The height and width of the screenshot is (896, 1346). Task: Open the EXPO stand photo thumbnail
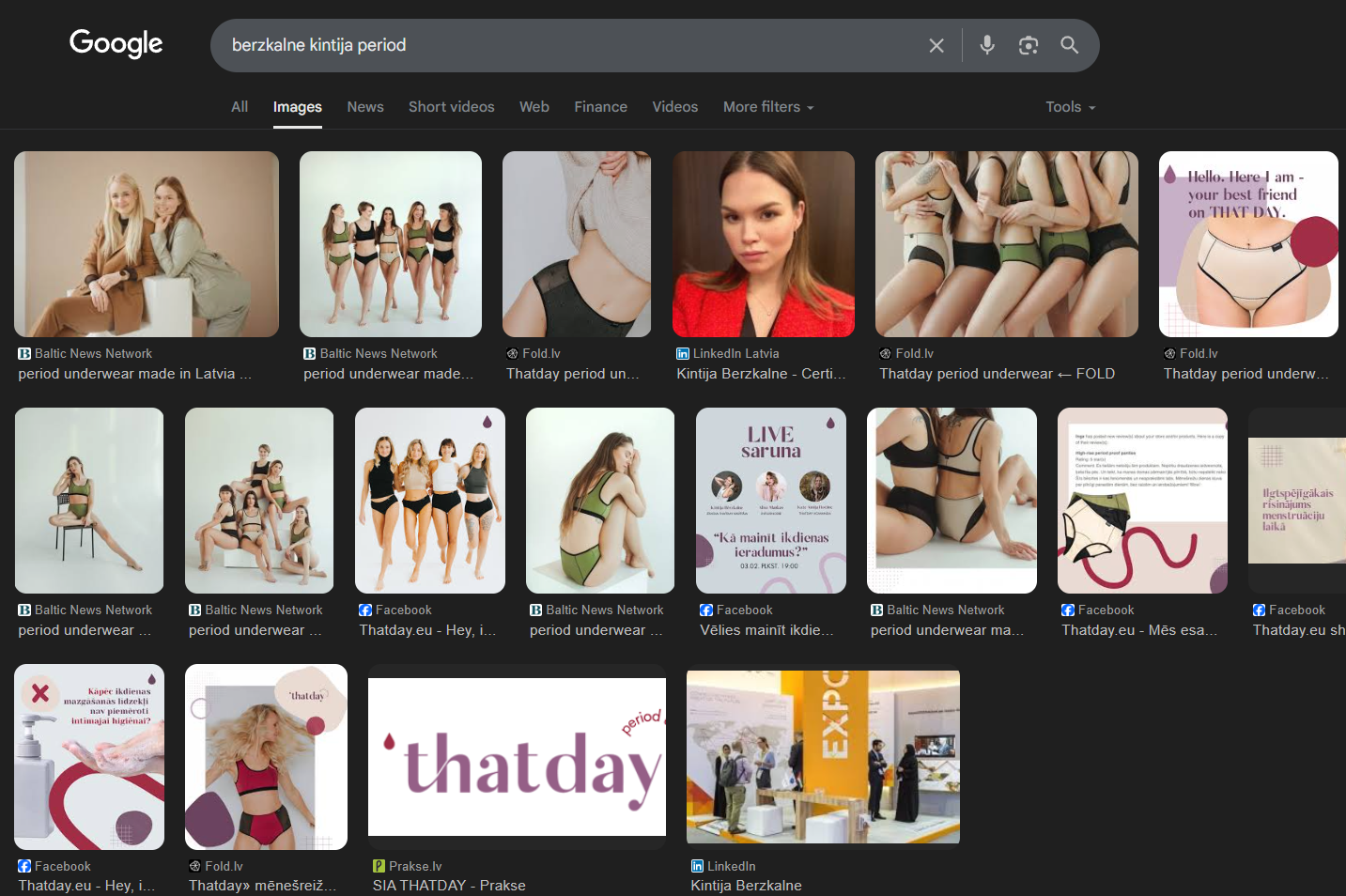click(823, 757)
